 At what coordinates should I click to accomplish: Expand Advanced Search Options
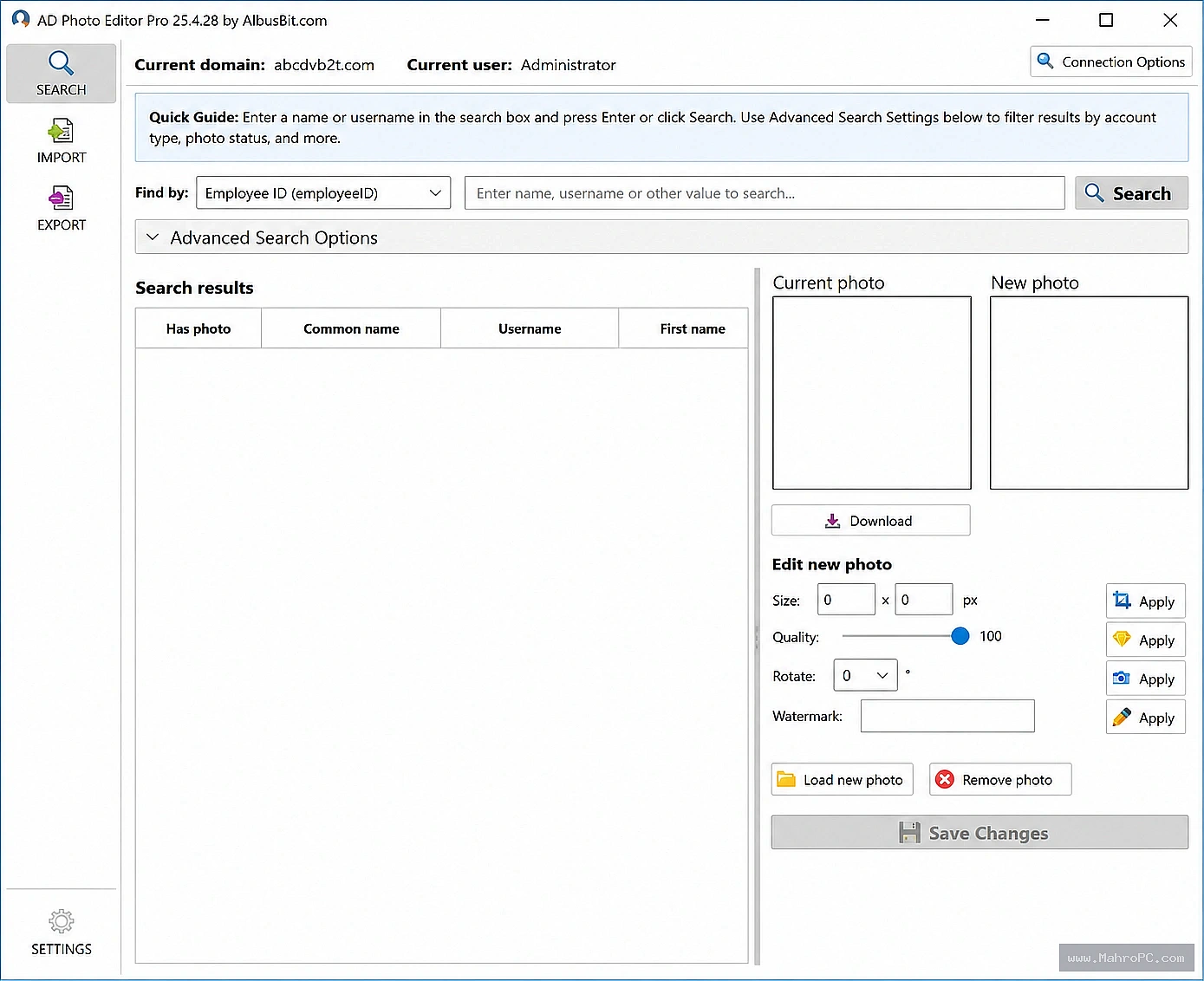coord(661,237)
